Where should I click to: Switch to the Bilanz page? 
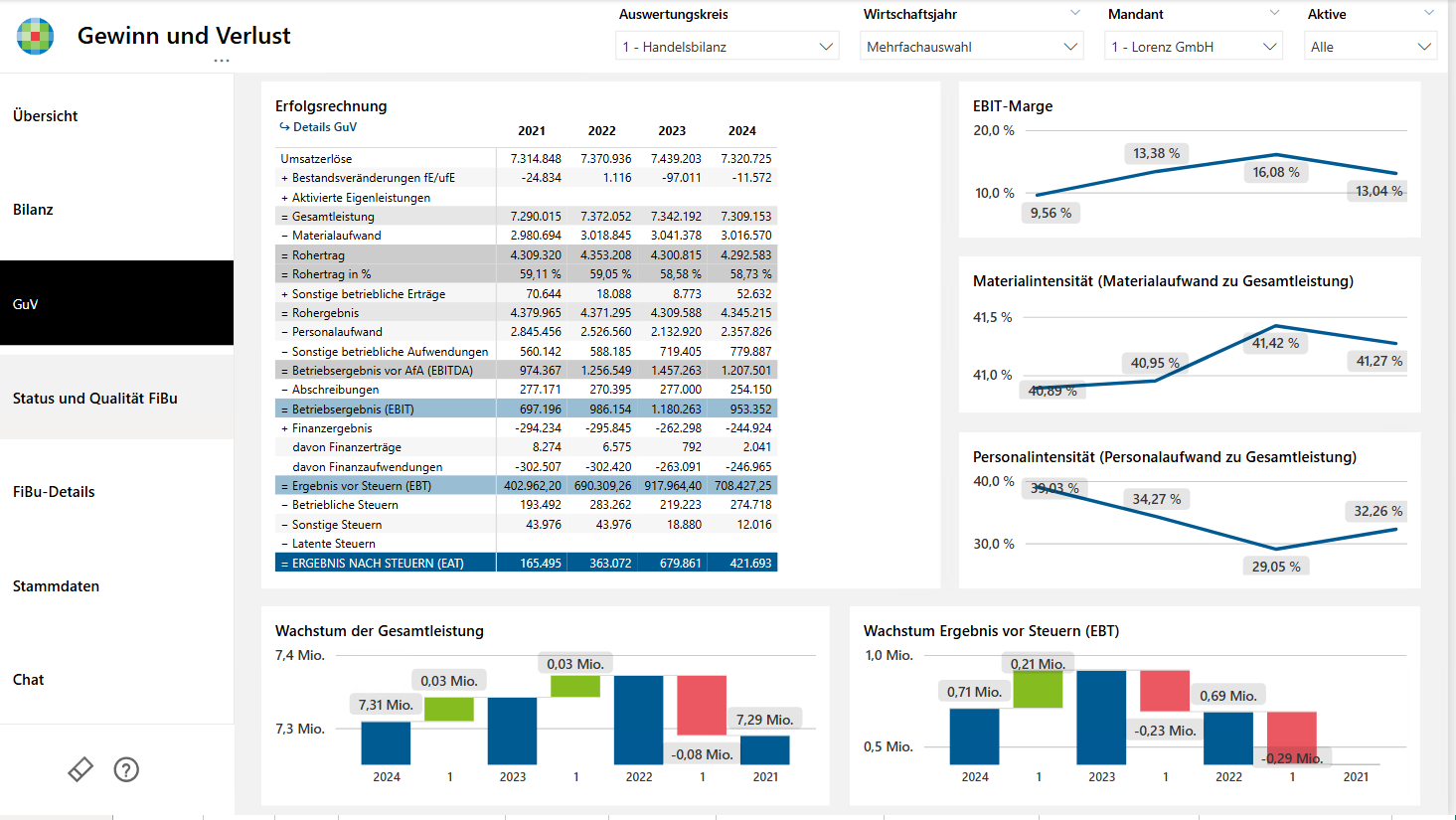[x=117, y=210]
